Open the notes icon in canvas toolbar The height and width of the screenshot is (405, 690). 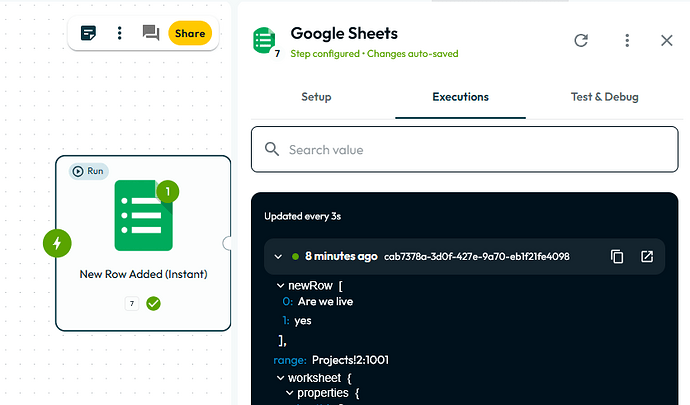88,33
